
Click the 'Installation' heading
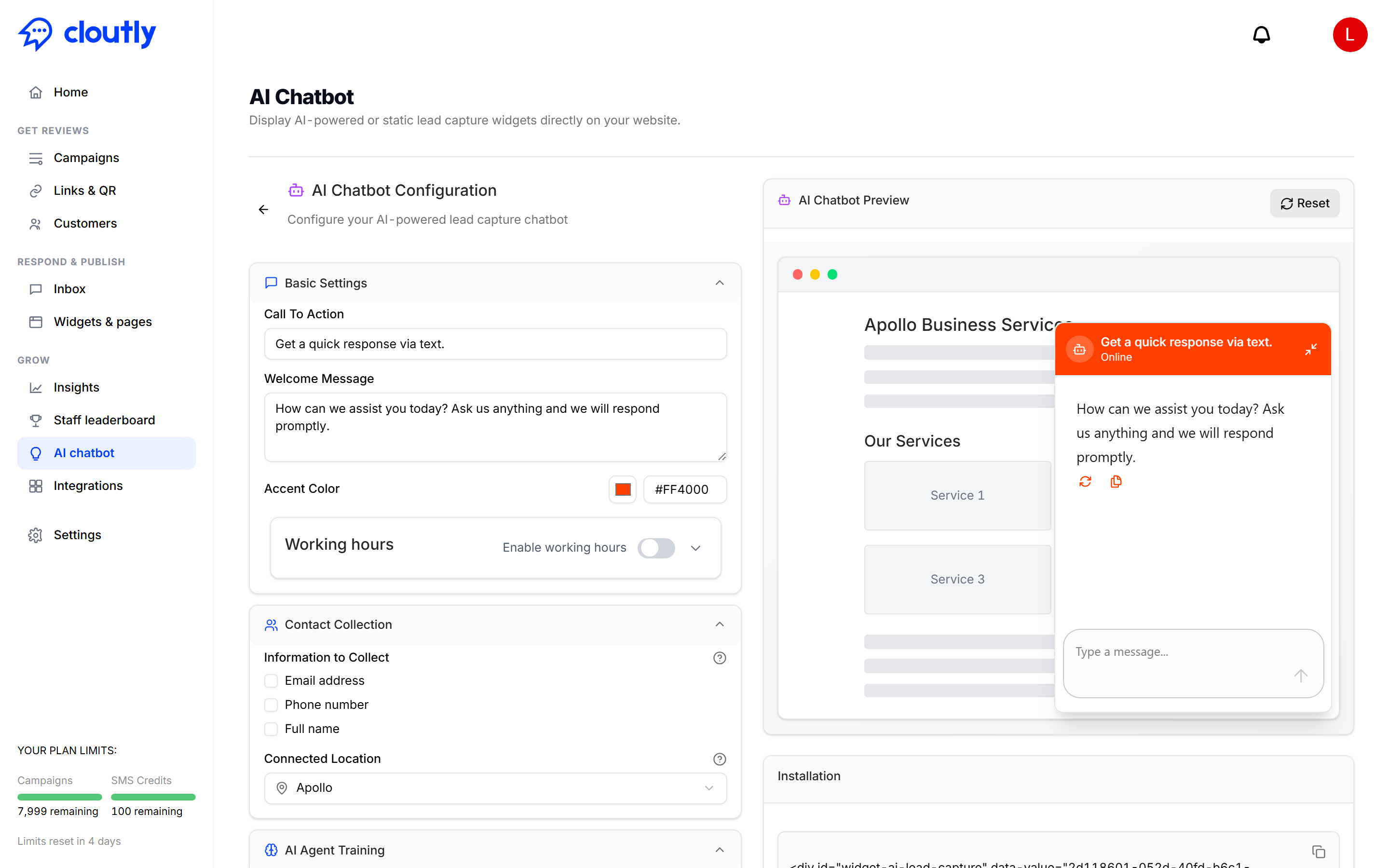point(809,776)
